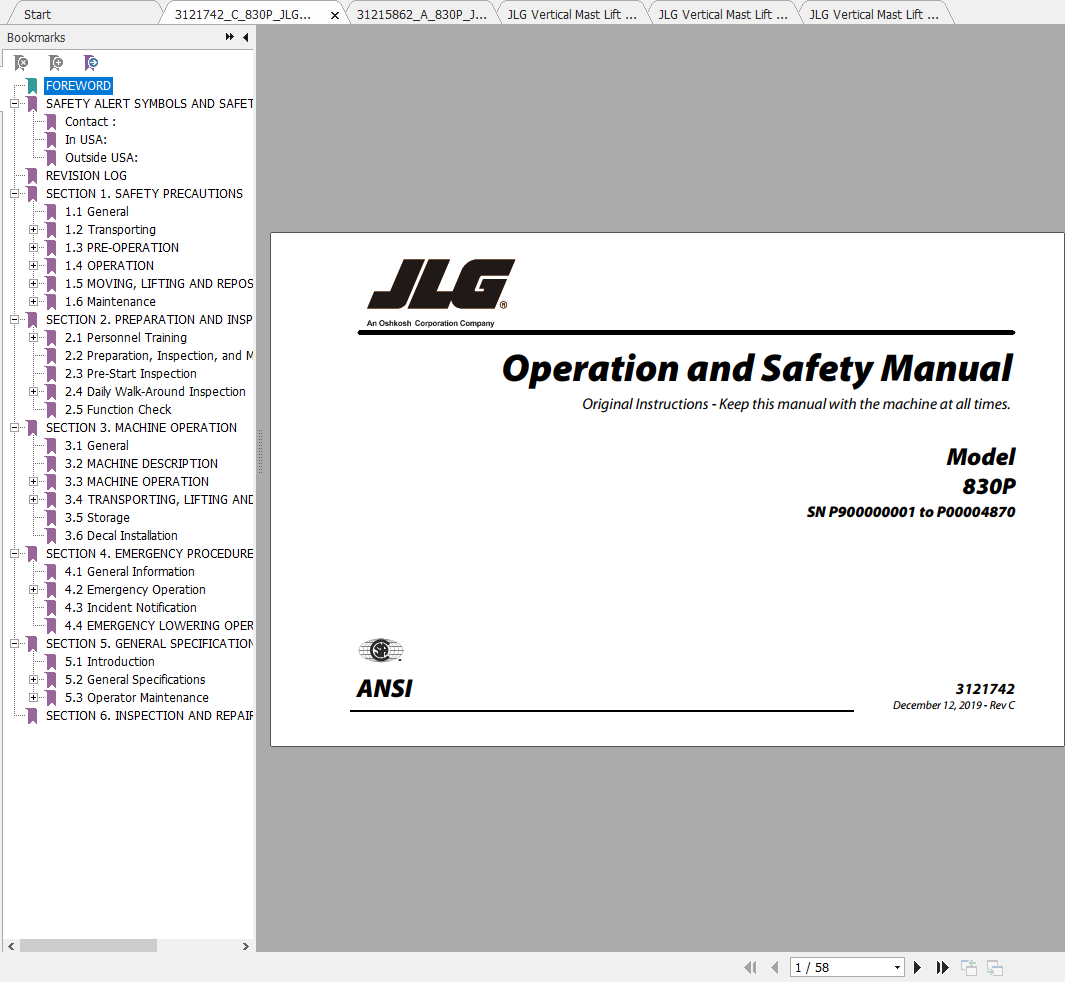Collapse SECTION 5. GENERAL SPECIFICATIONS node
Viewport: 1065px width, 982px height.
pos(14,644)
